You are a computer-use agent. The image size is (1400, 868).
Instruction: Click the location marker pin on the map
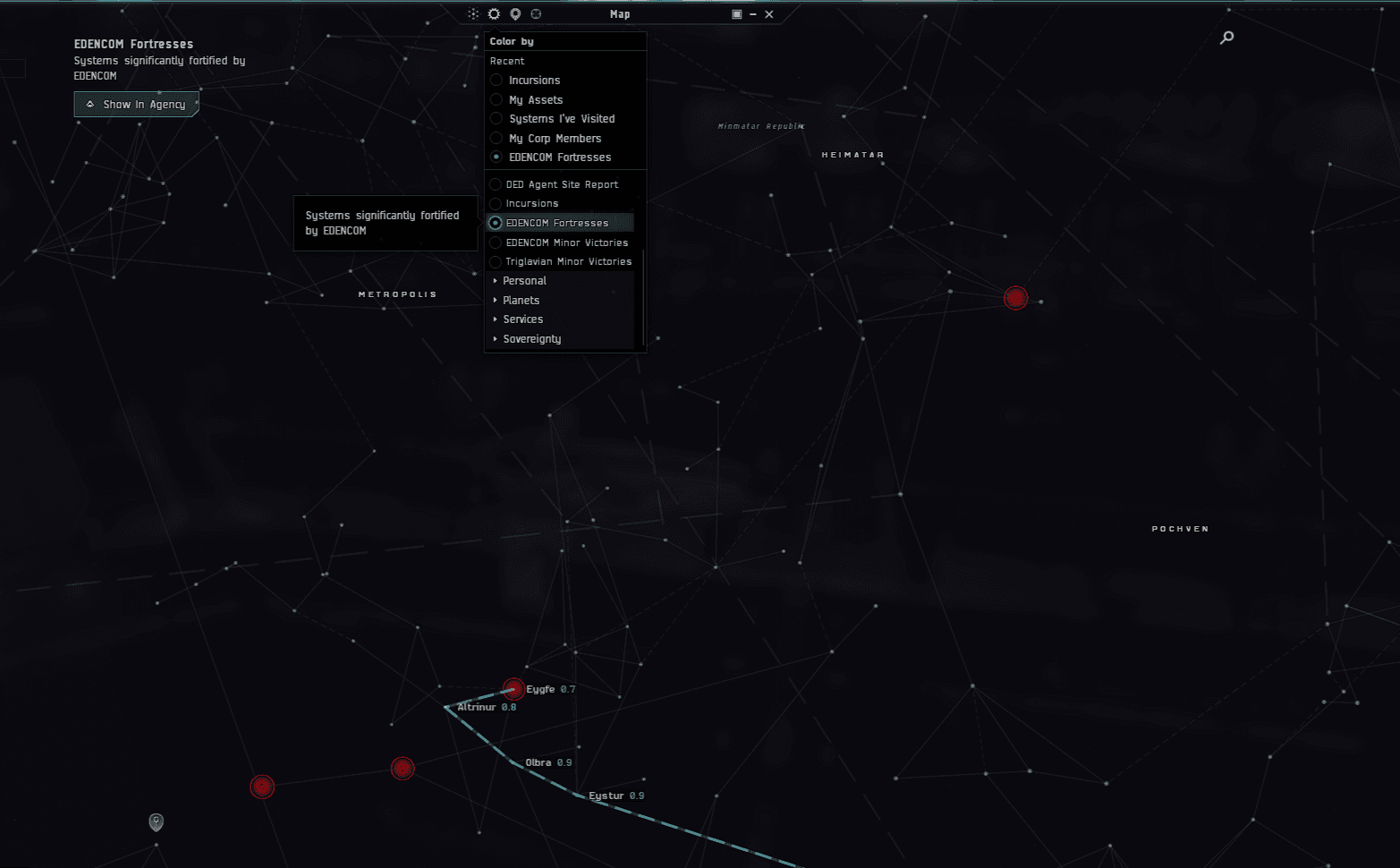(x=156, y=821)
